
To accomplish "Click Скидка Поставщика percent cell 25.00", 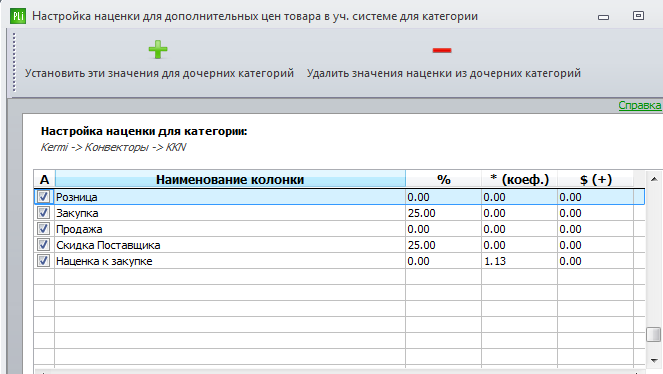I will (x=444, y=245).
